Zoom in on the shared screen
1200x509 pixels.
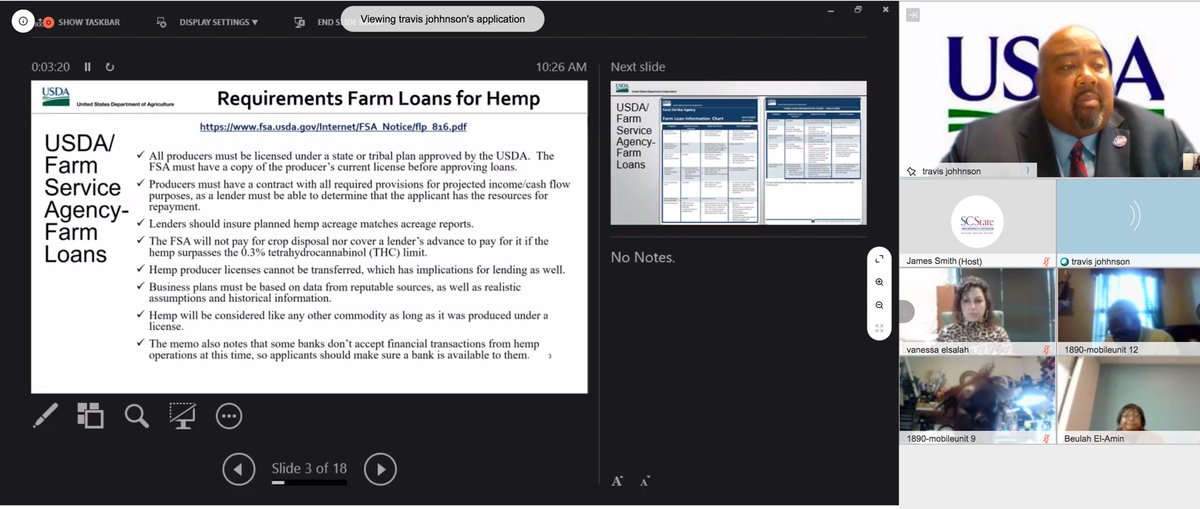pyautogui.click(x=879, y=282)
